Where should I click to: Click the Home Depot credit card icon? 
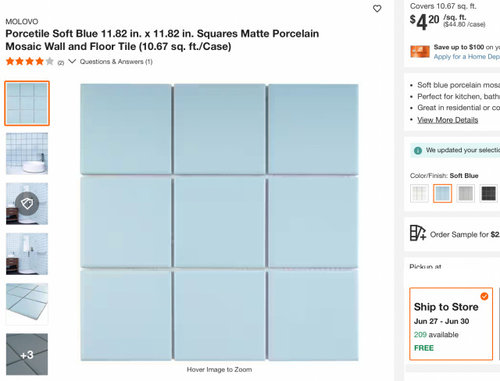[420, 51]
